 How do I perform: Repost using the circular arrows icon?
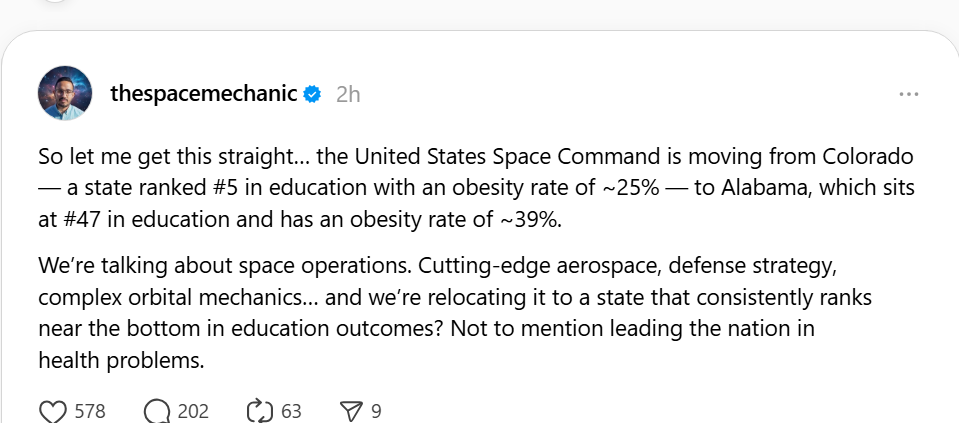pyautogui.click(x=260, y=411)
